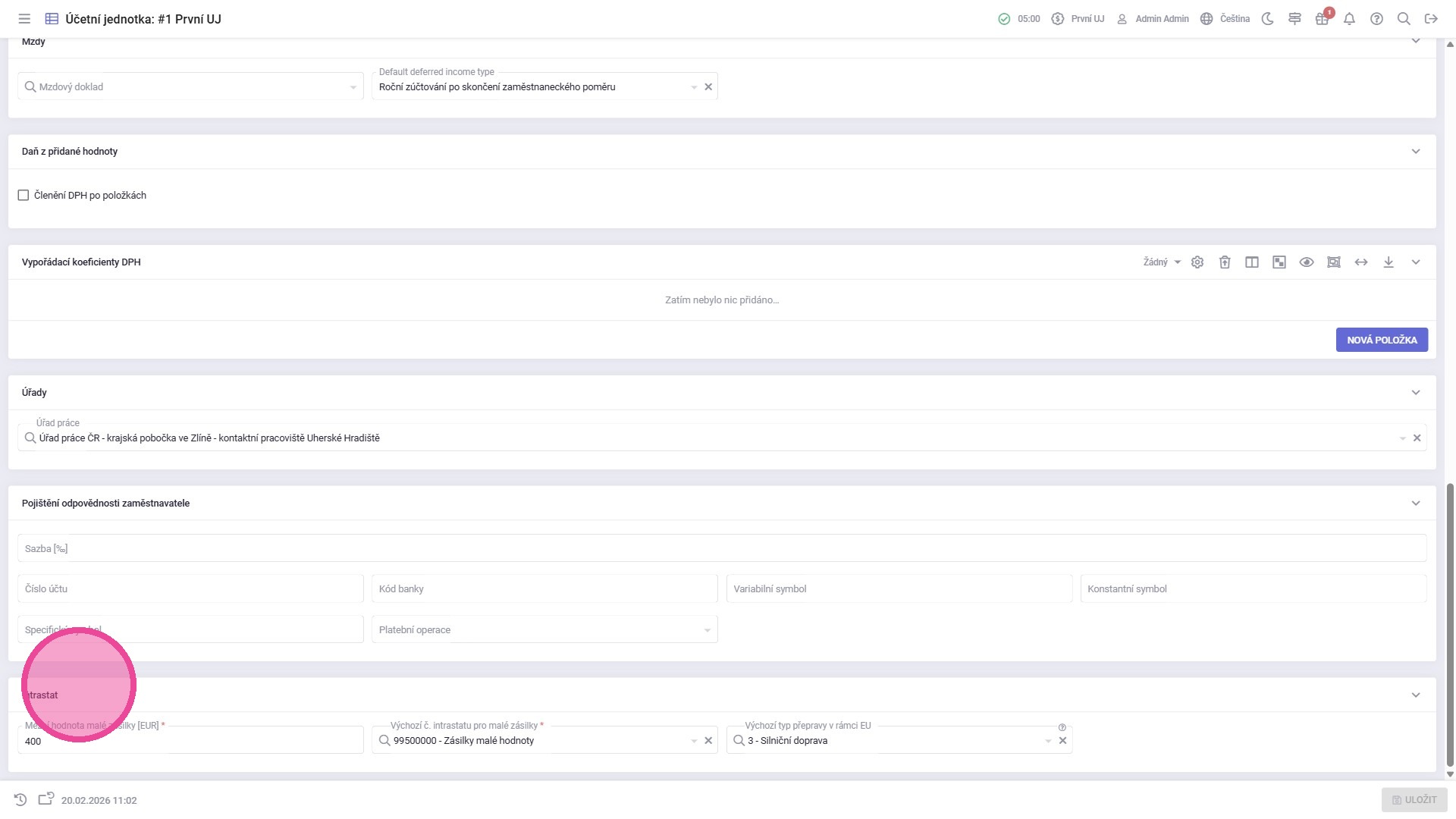Open the gift news icon with badge
The width and height of the screenshot is (1456, 819).
[x=1322, y=19]
